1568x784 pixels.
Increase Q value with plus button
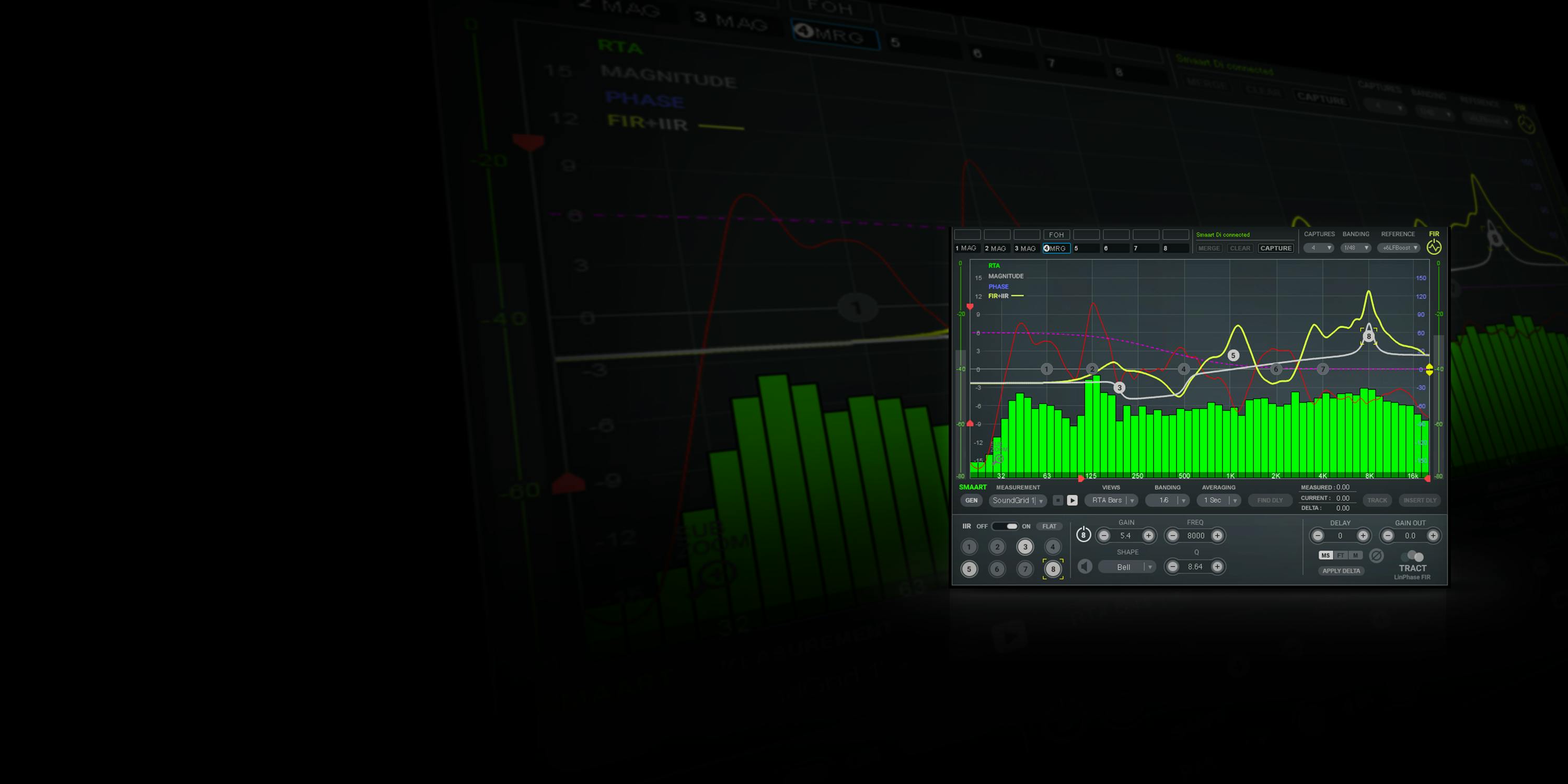click(x=1217, y=567)
